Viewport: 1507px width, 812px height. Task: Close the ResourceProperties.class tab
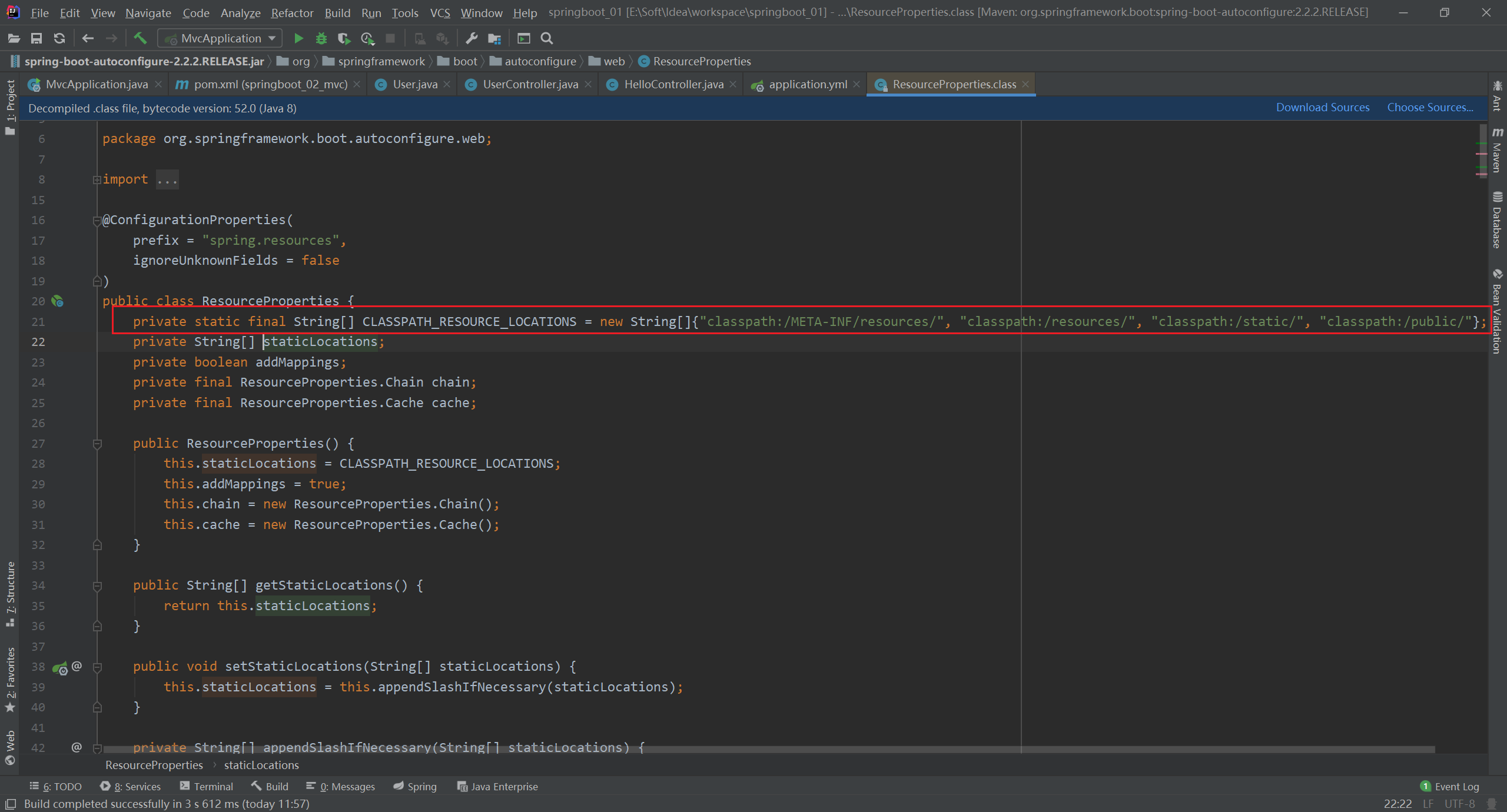pos(1025,84)
